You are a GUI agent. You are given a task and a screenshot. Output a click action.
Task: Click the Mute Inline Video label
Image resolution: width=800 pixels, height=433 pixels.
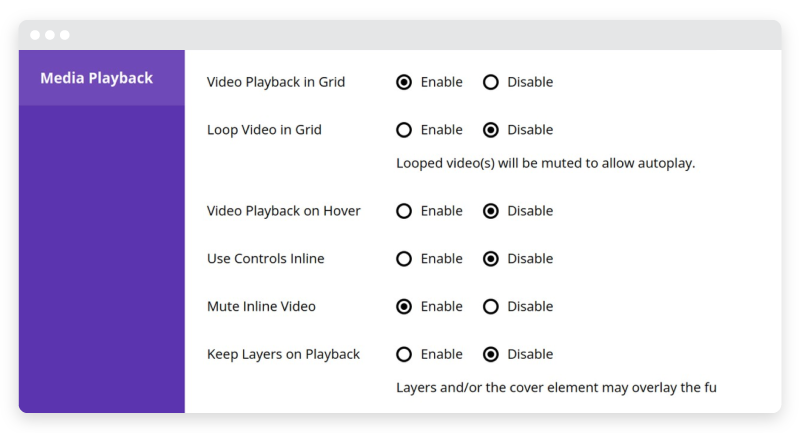tap(261, 307)
